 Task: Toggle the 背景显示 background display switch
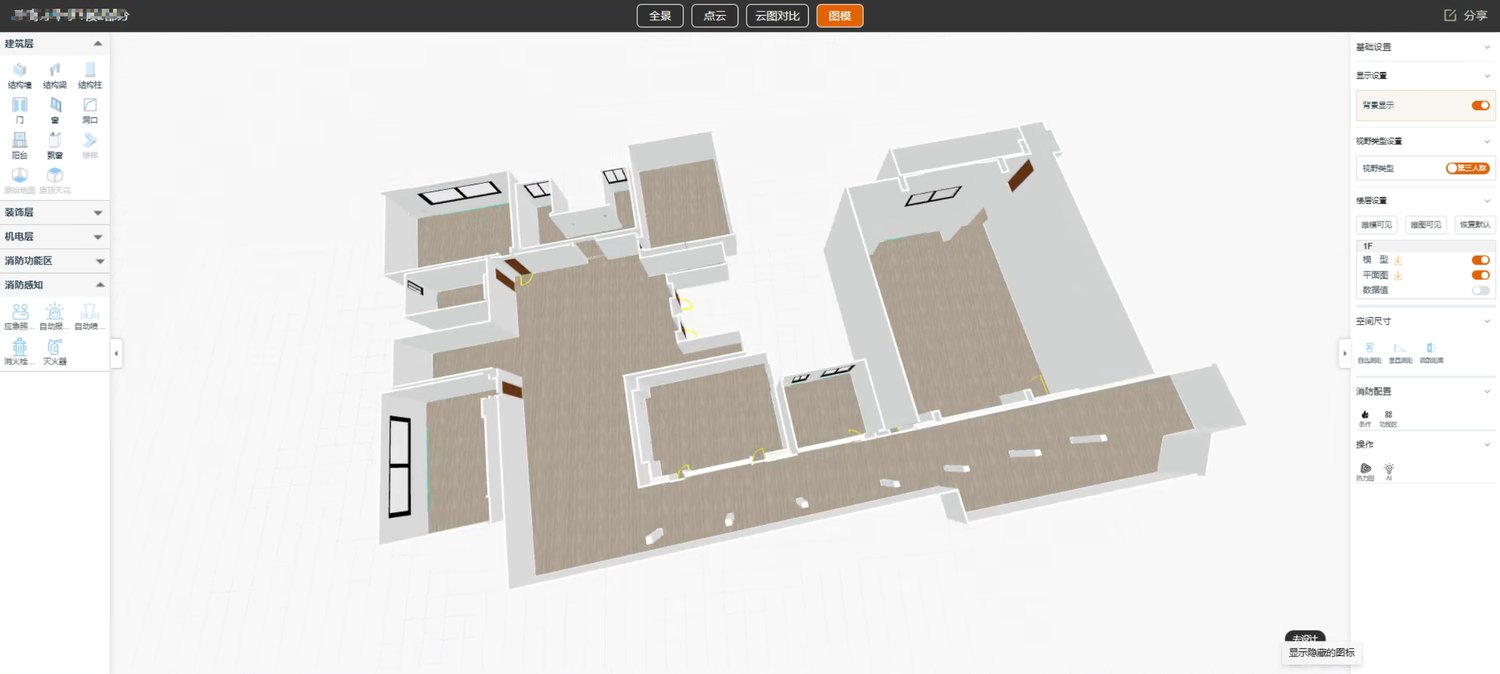coord(1480,105)
